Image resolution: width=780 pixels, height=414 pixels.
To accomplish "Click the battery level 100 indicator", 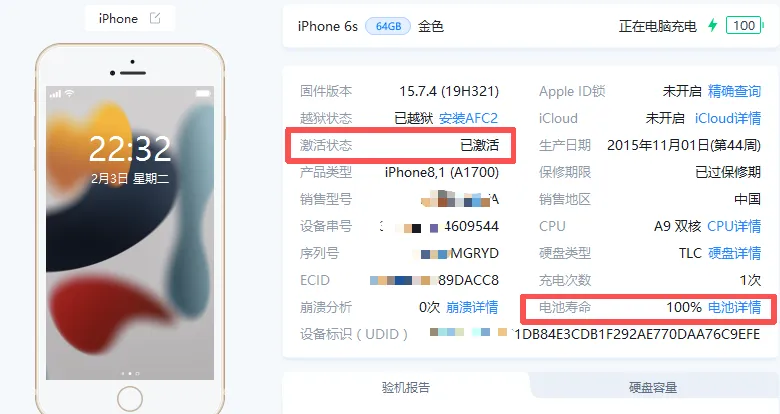I will (744, 25).
